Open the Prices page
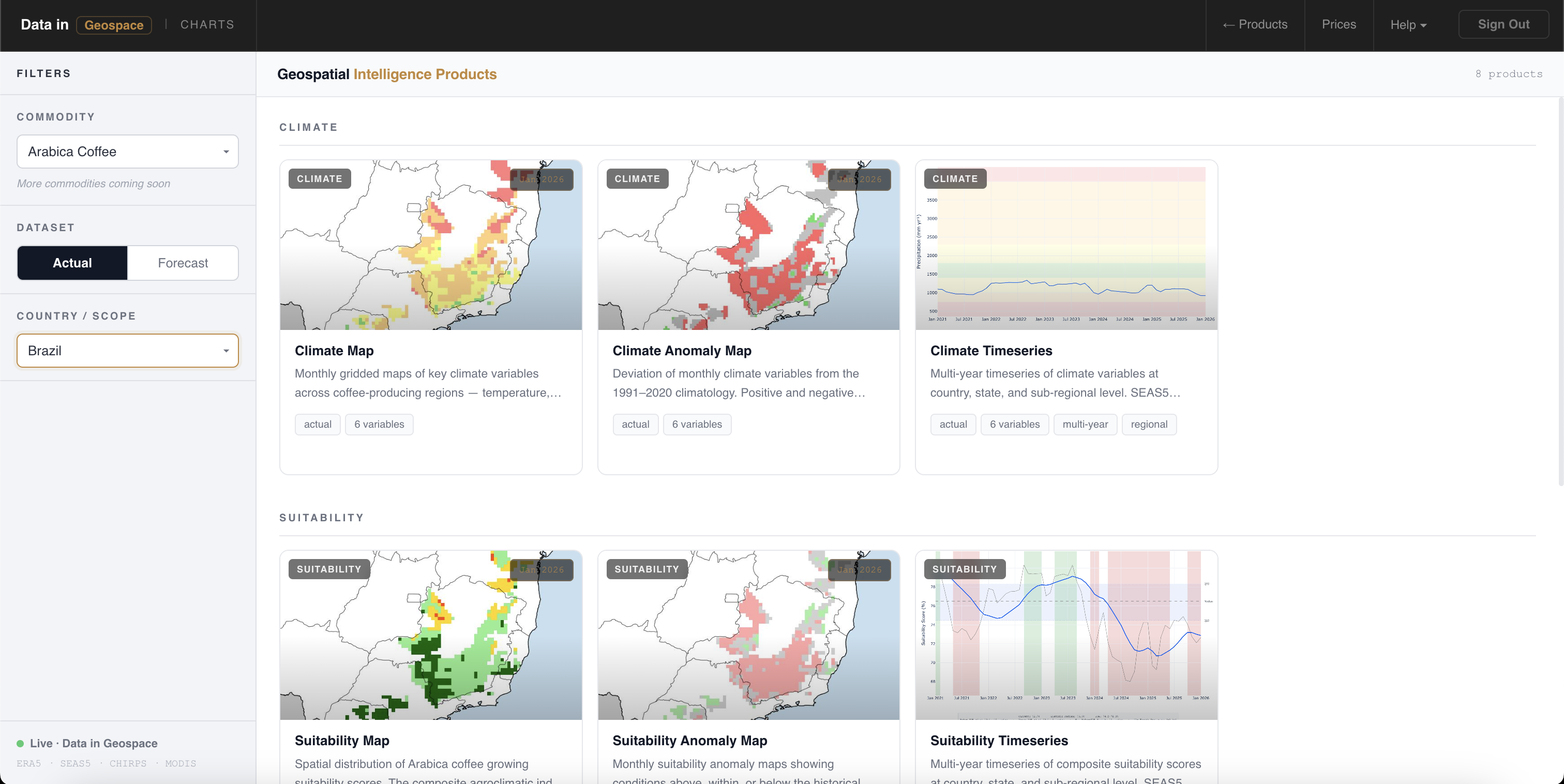The height and width of the screenshot is (784, 1564). [1338, 24]
